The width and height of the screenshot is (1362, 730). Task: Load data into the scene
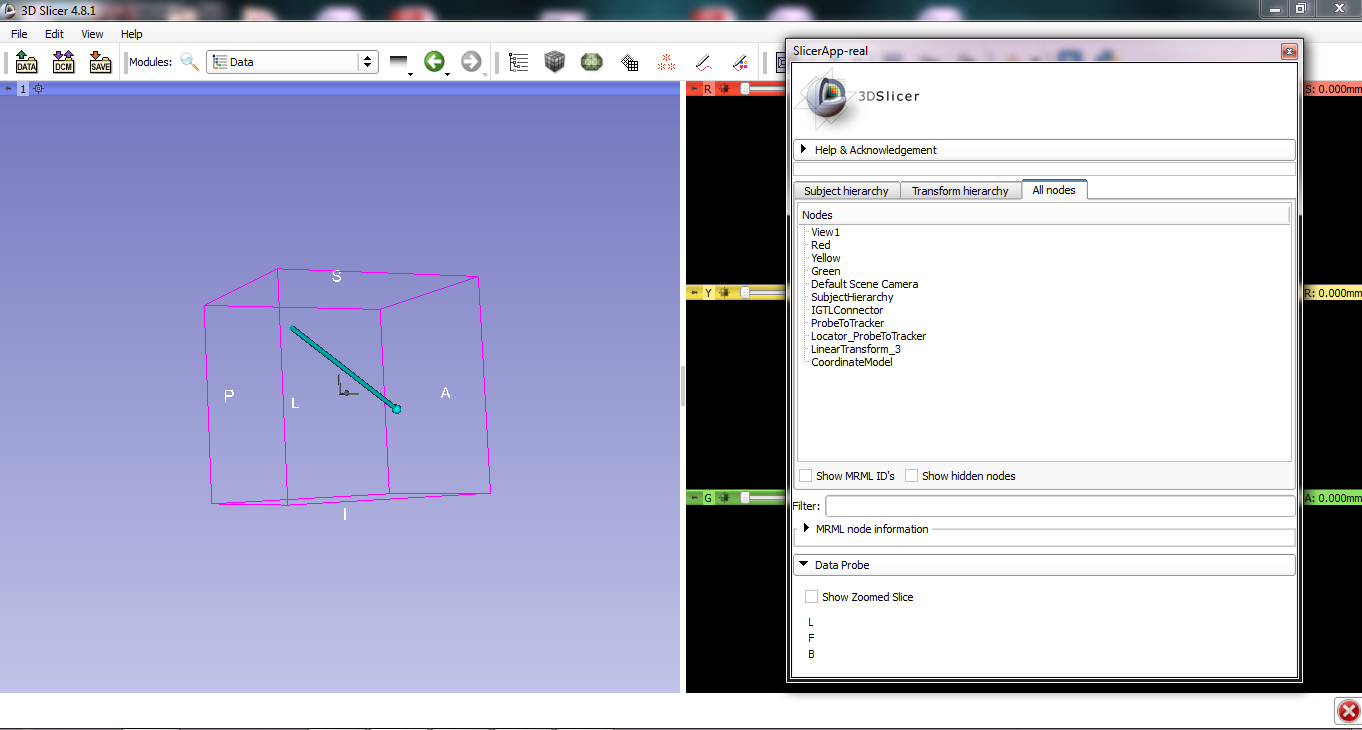(x=26, y=61)
